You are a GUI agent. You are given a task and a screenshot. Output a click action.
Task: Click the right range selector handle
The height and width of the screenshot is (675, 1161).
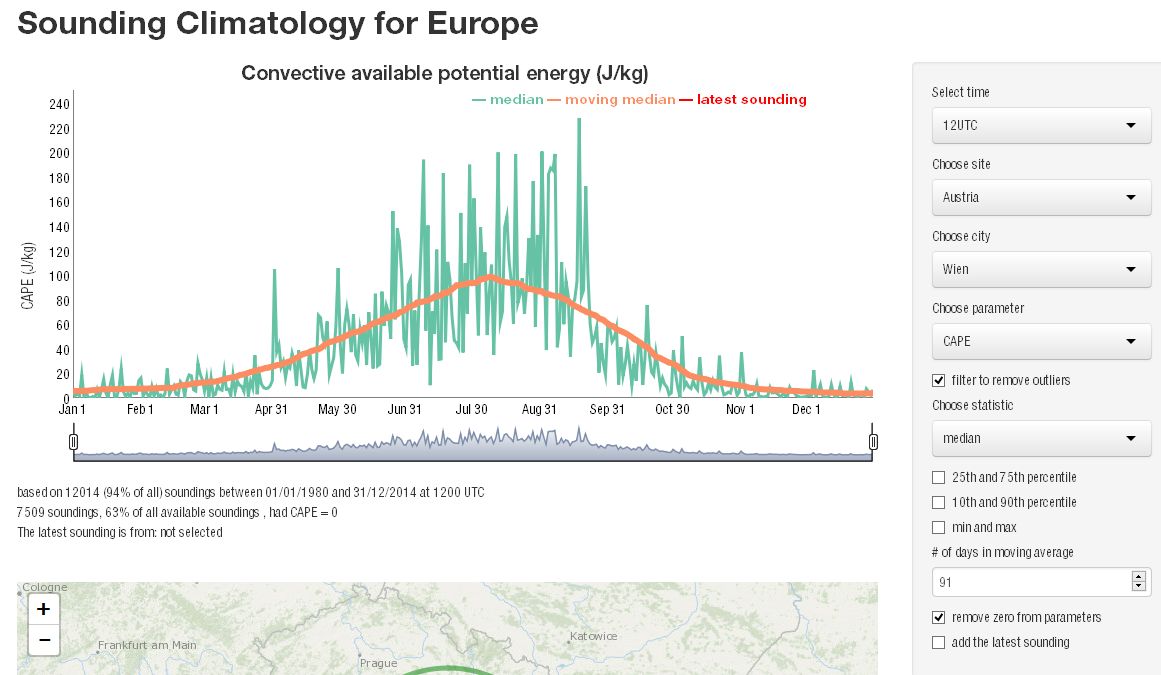click(x=873, y=442)
